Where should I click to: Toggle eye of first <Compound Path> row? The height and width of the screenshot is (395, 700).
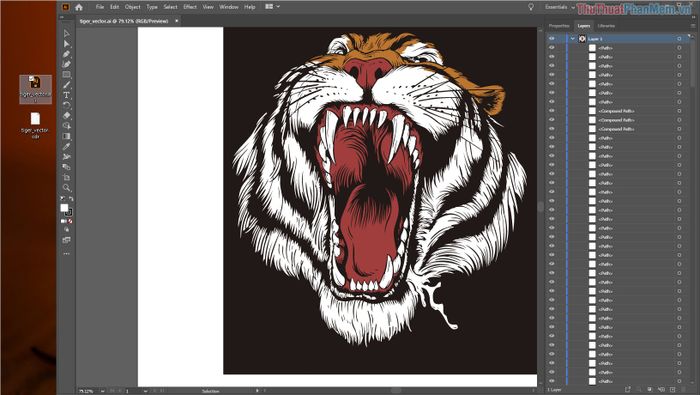[552, 111]
